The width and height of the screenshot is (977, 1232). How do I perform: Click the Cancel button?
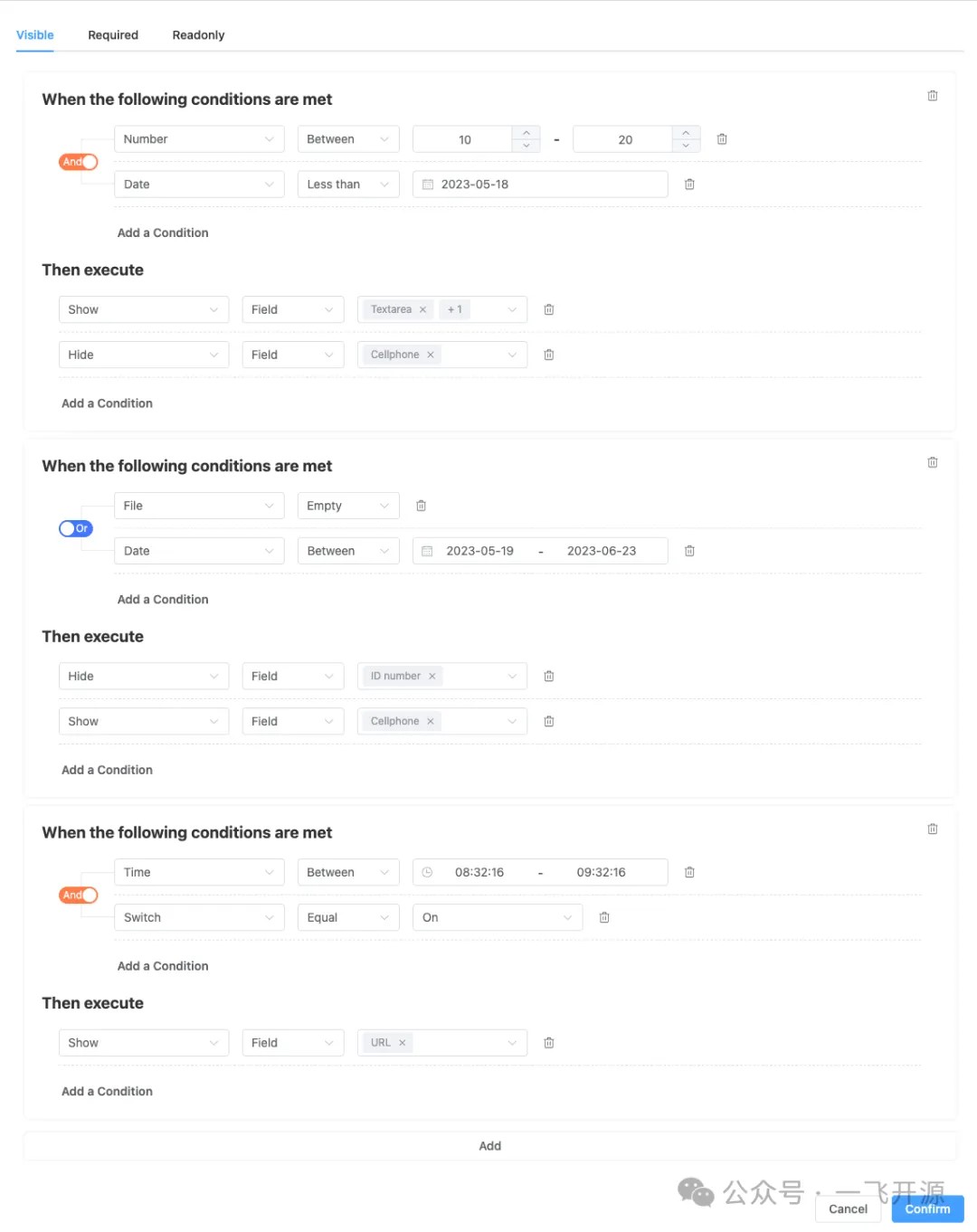pyautogui.click(x=848, y=1208)
